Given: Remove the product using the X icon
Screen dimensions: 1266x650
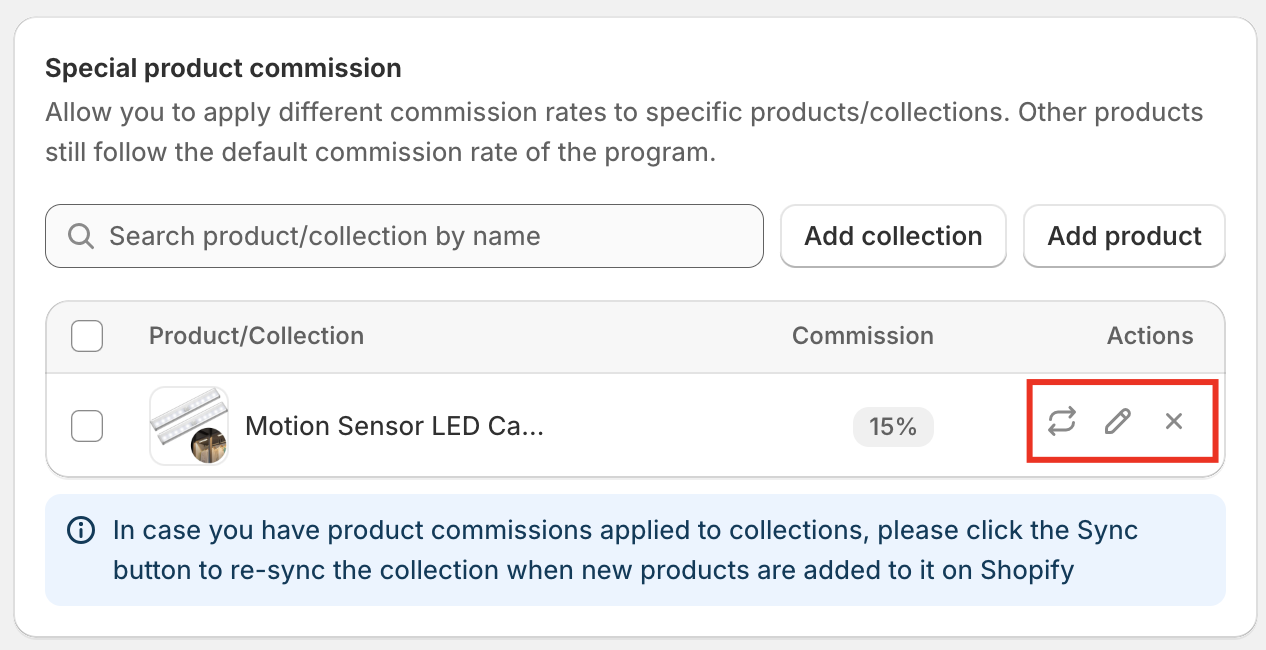Looking at the screenshot, I should point(1174,421).
